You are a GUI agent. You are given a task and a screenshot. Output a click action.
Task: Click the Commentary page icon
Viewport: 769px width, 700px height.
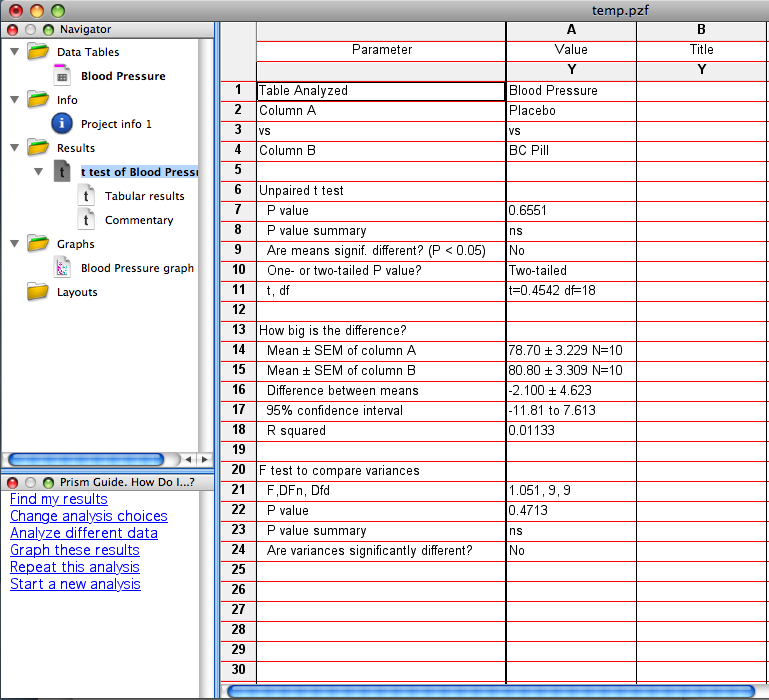[87, 219]
